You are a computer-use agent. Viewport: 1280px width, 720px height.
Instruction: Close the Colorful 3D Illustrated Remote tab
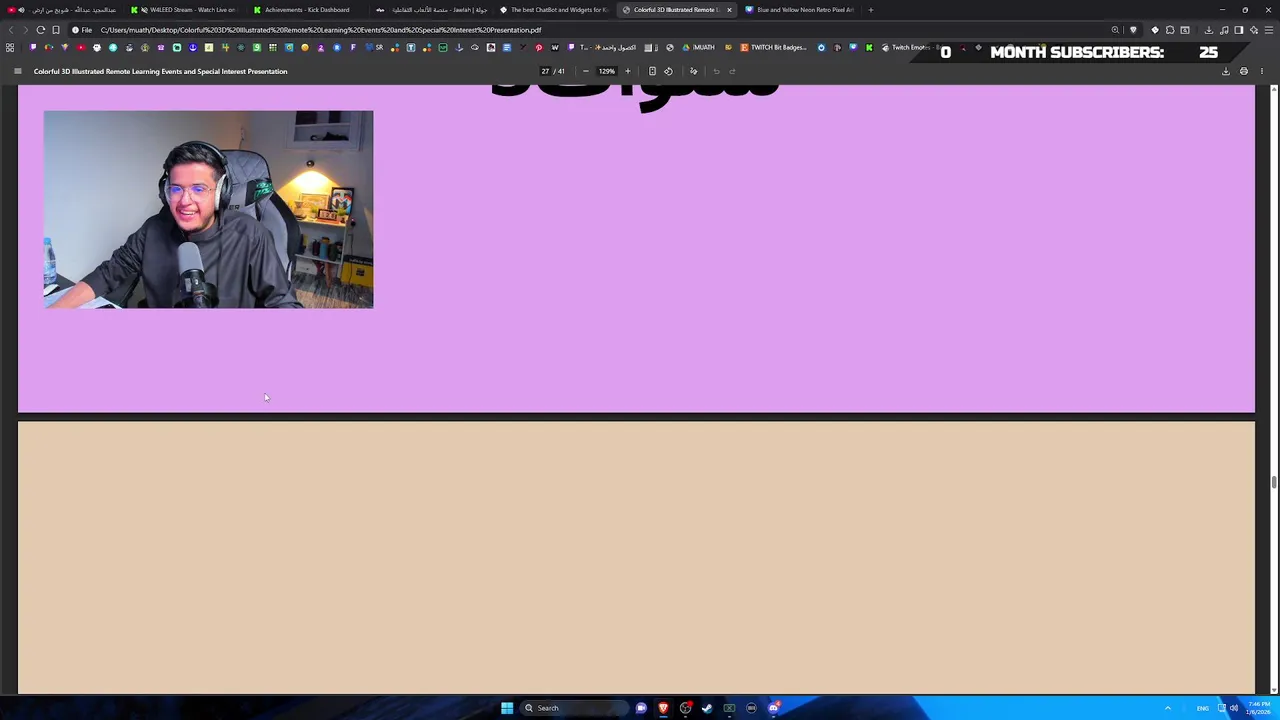click(729, 10)
